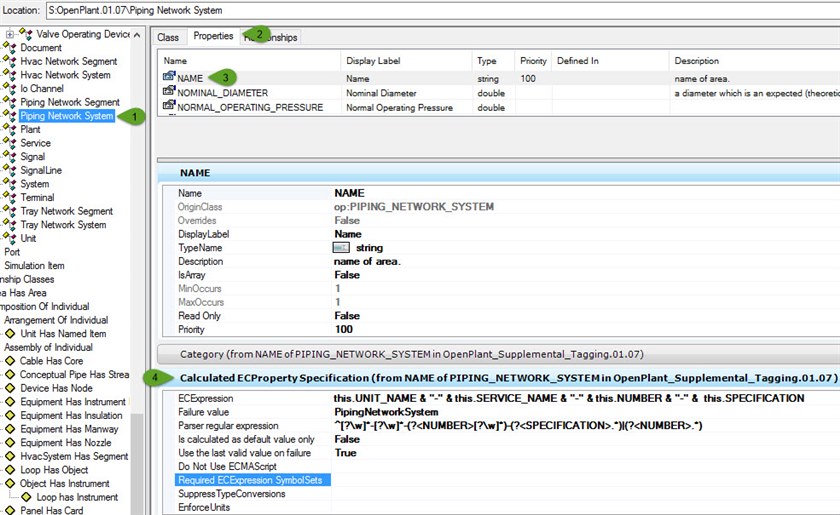Click the Equipment Has Nozzle relationship icon
The image size is (840, 515).
(x=10, y=443)
